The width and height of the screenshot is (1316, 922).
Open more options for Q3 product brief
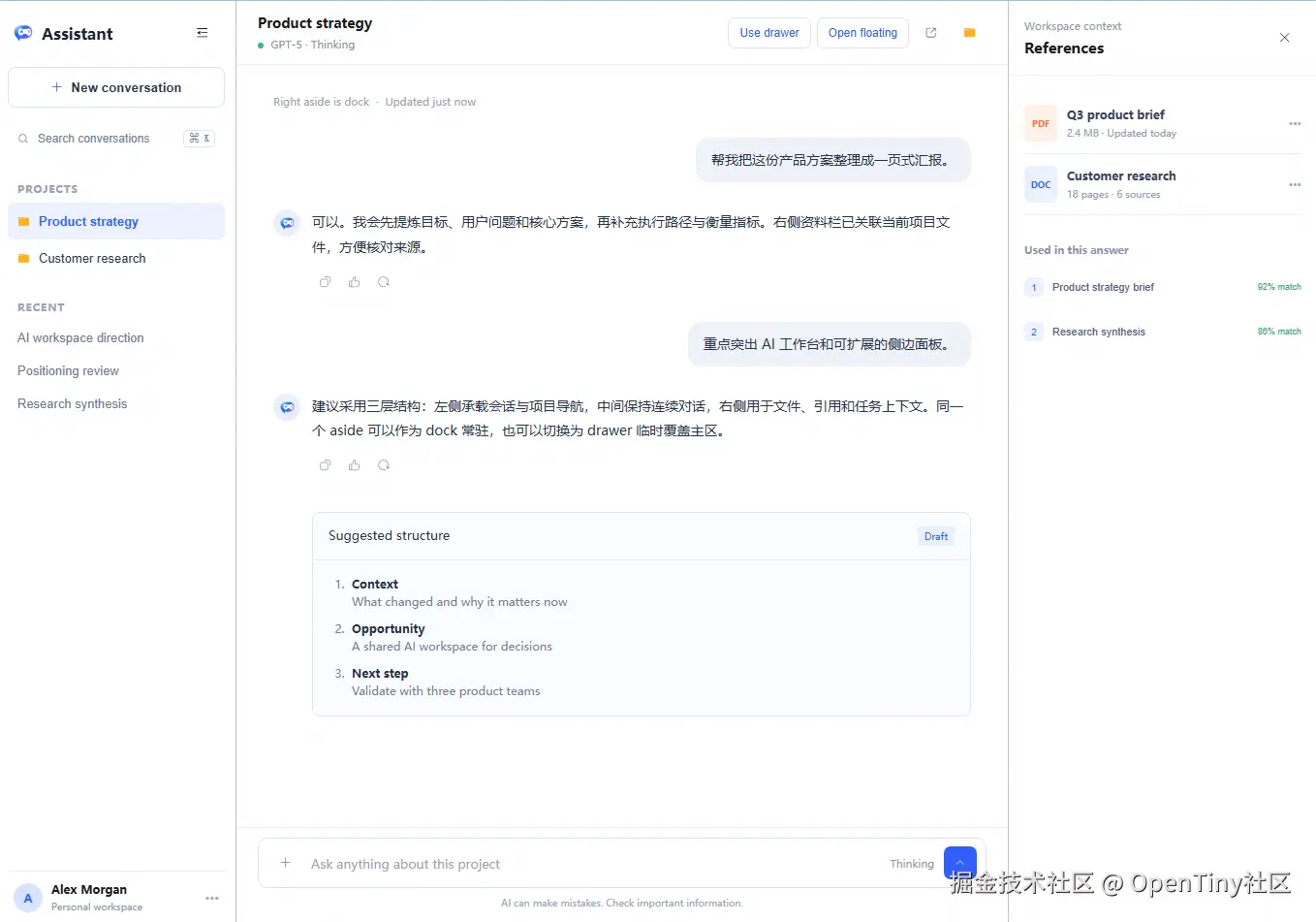(1295, 123)
